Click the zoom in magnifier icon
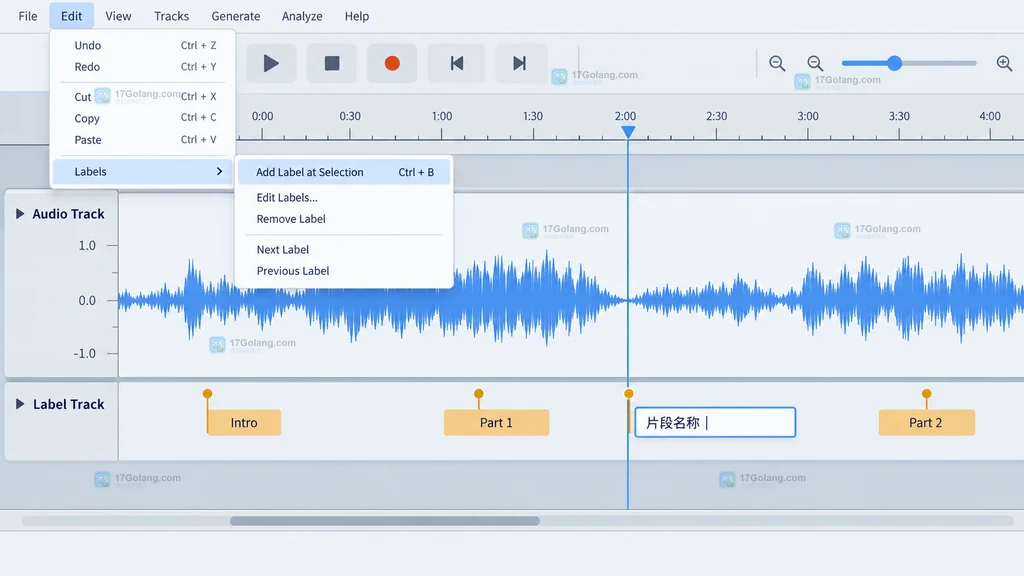The image size is (1024, 576). (1004, 63)
